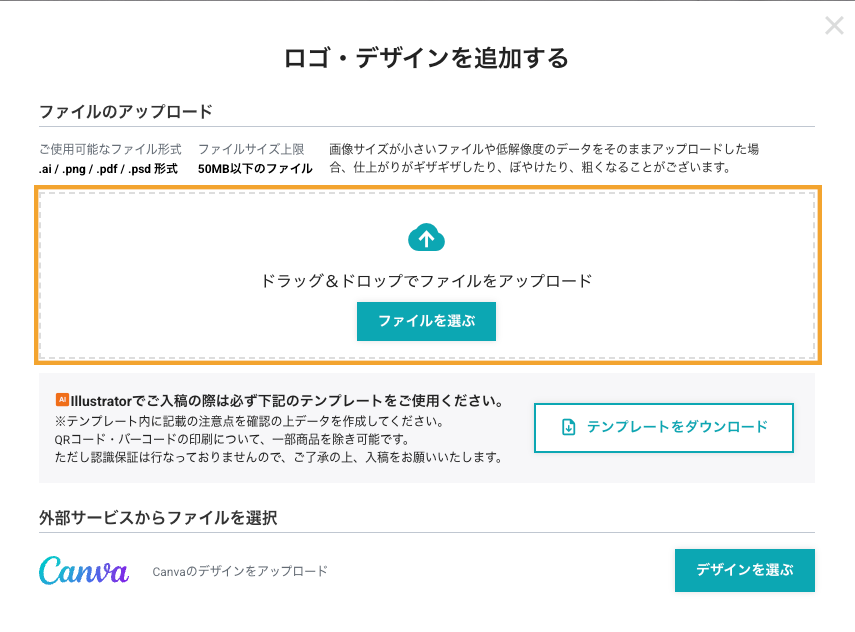The width and height of the screenshot is (855, 632).
Task: Close the logo design dialog with X
Action: pos(834,25)
